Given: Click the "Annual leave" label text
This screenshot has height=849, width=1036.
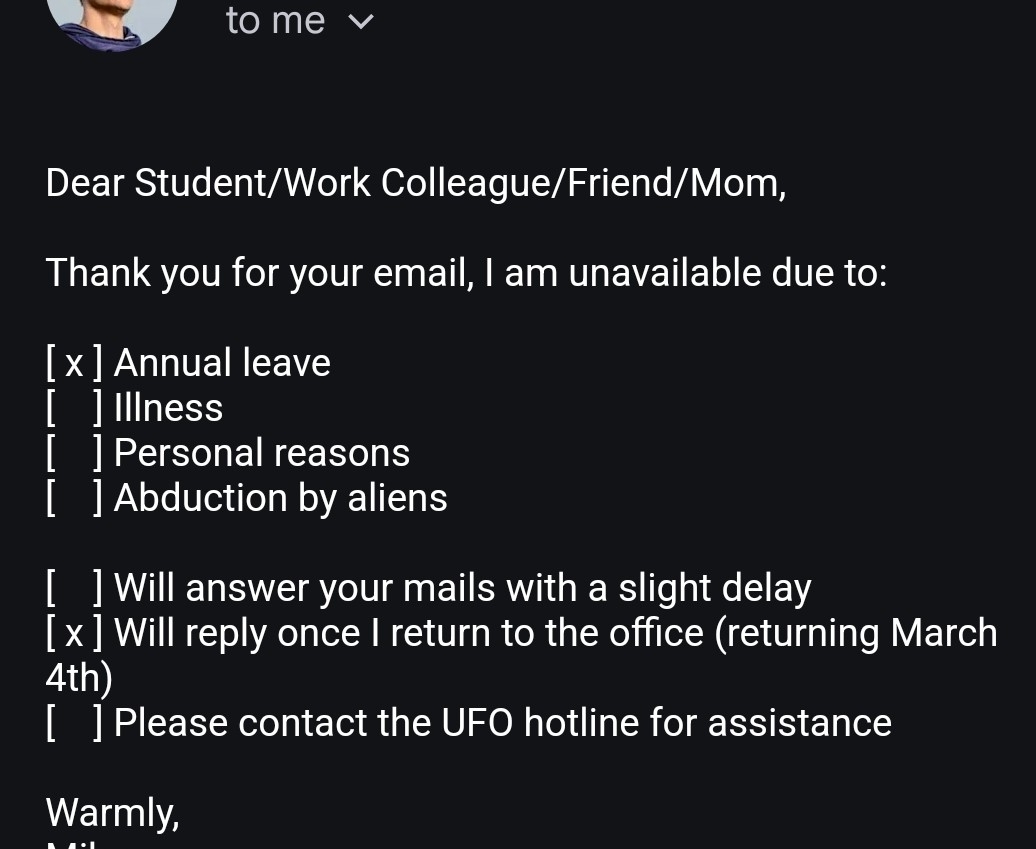Looking at the screenshot, I should [x=222, y=363].
